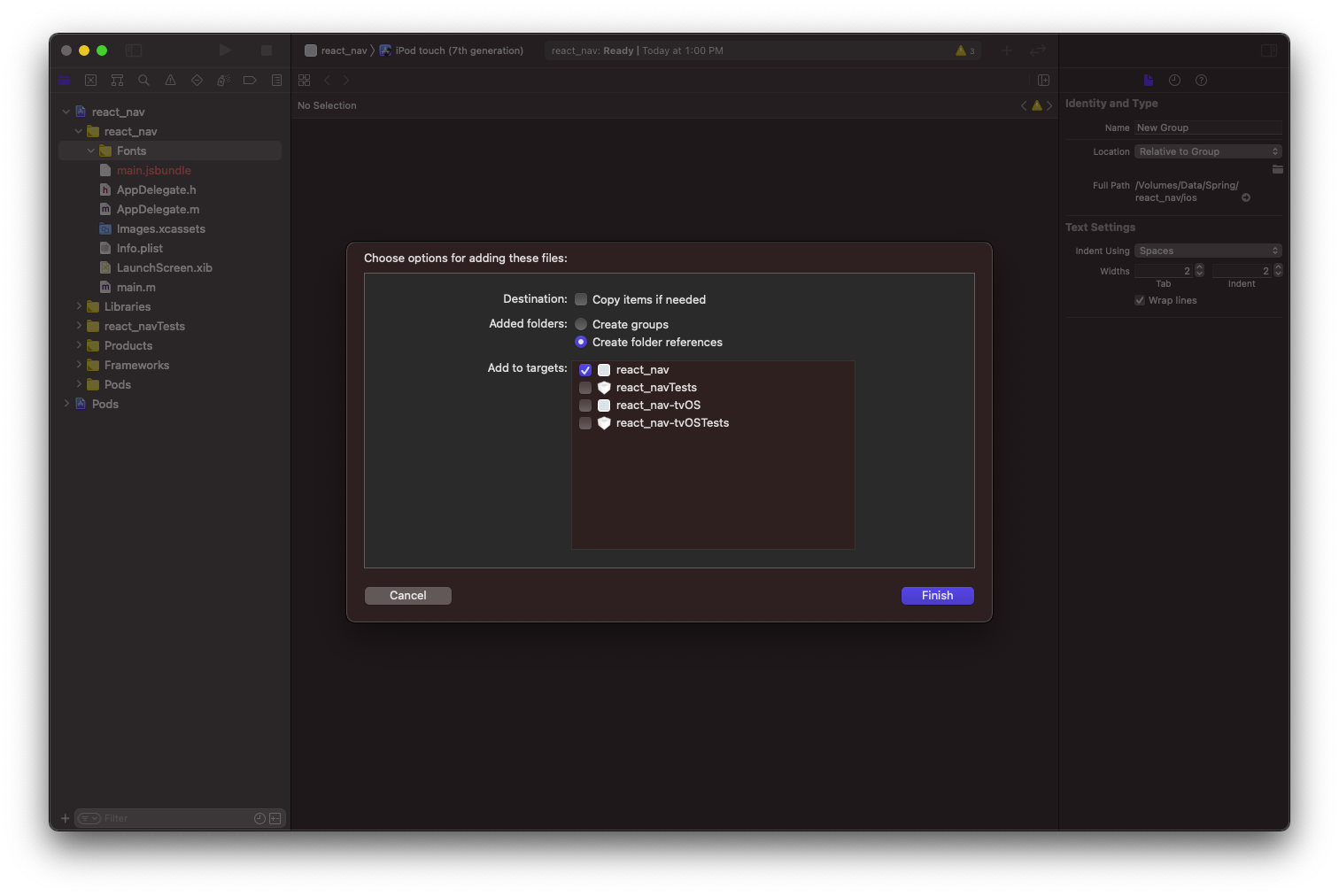Open the Breakpoint navigator tag icon
Image resolution: width=1339 pixels, height=896 pixels.
(250, 81)
